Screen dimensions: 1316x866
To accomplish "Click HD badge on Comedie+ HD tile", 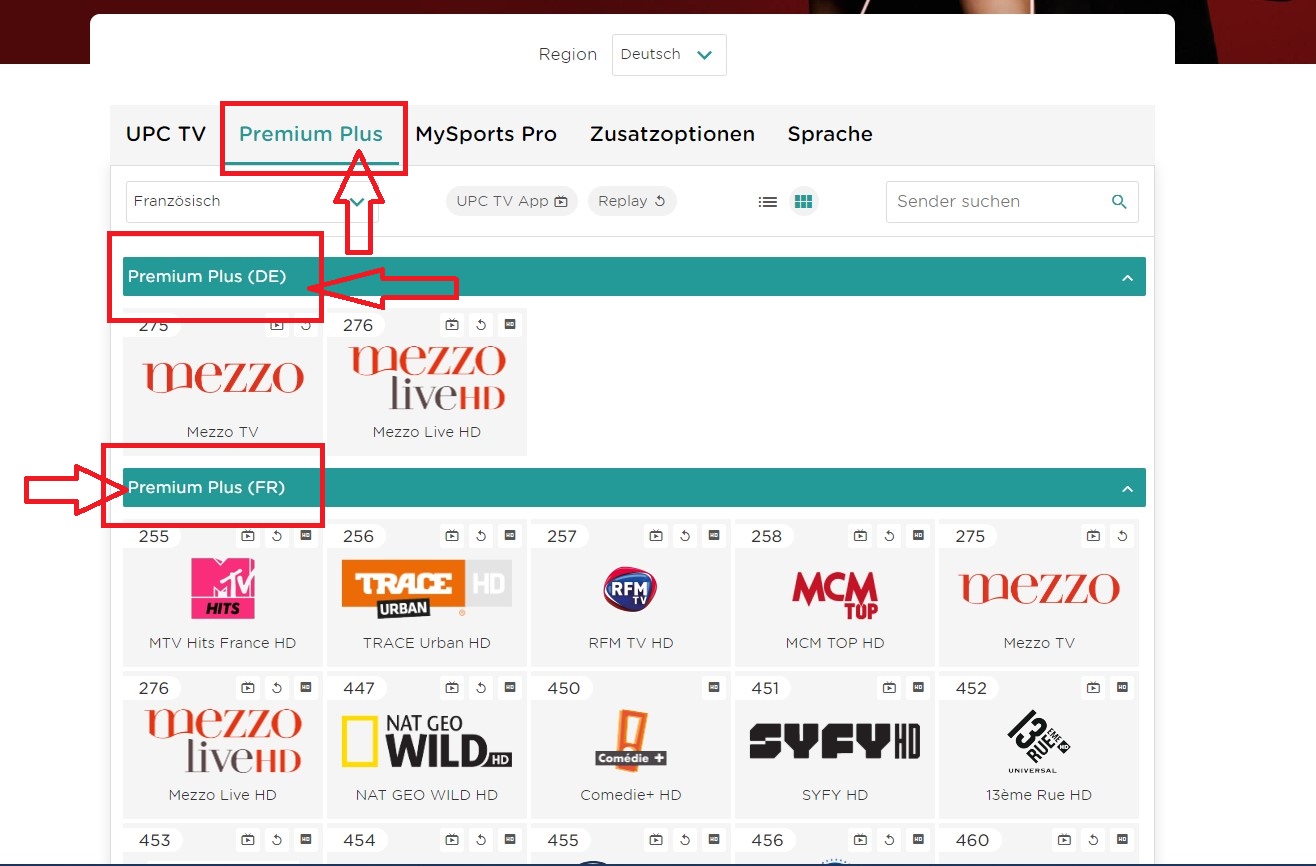I will [x=714, y=688].
